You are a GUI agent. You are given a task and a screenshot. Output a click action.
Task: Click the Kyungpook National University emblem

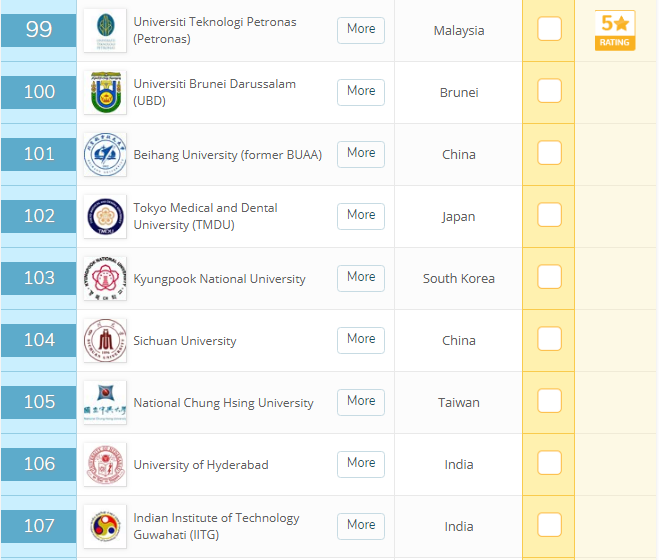pyautogui.click(x=105, y=278)
